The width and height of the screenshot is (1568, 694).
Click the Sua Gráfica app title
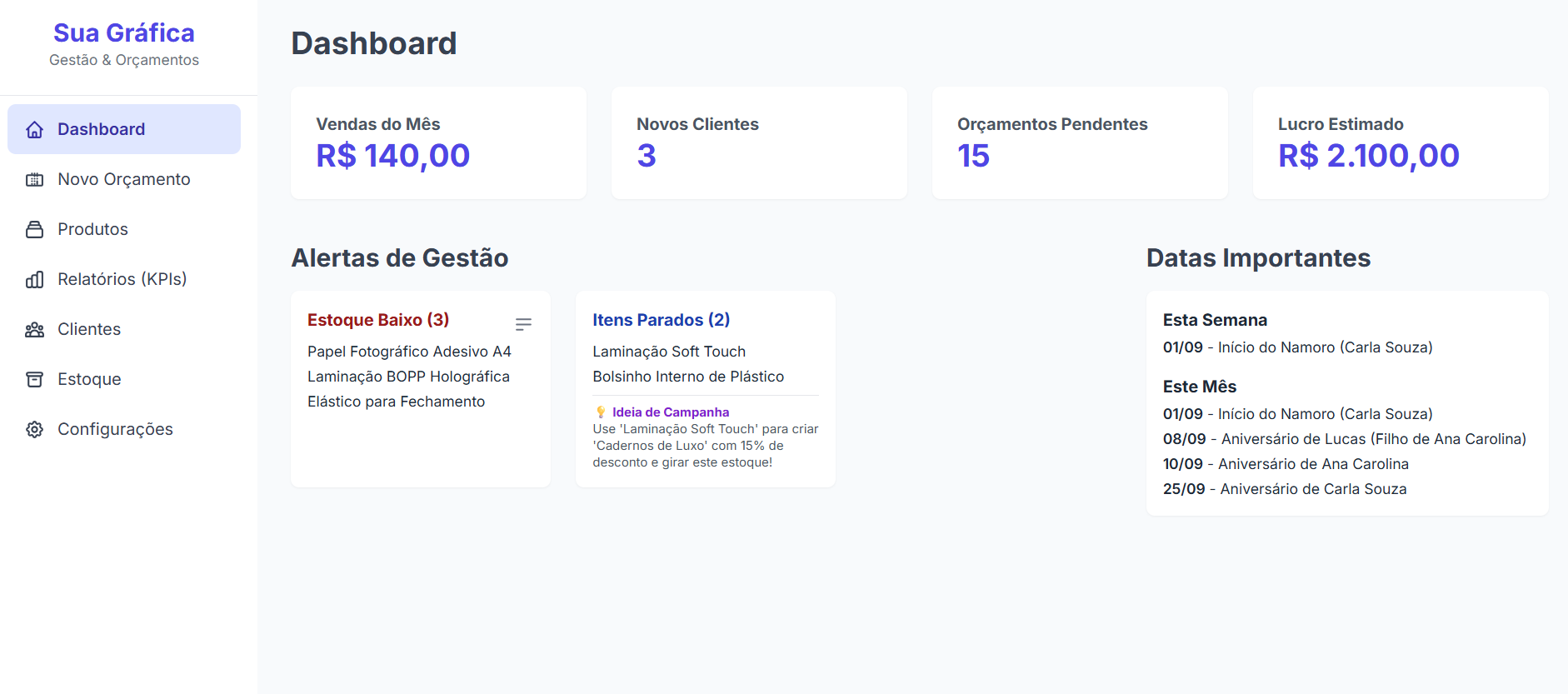[124, 32]
